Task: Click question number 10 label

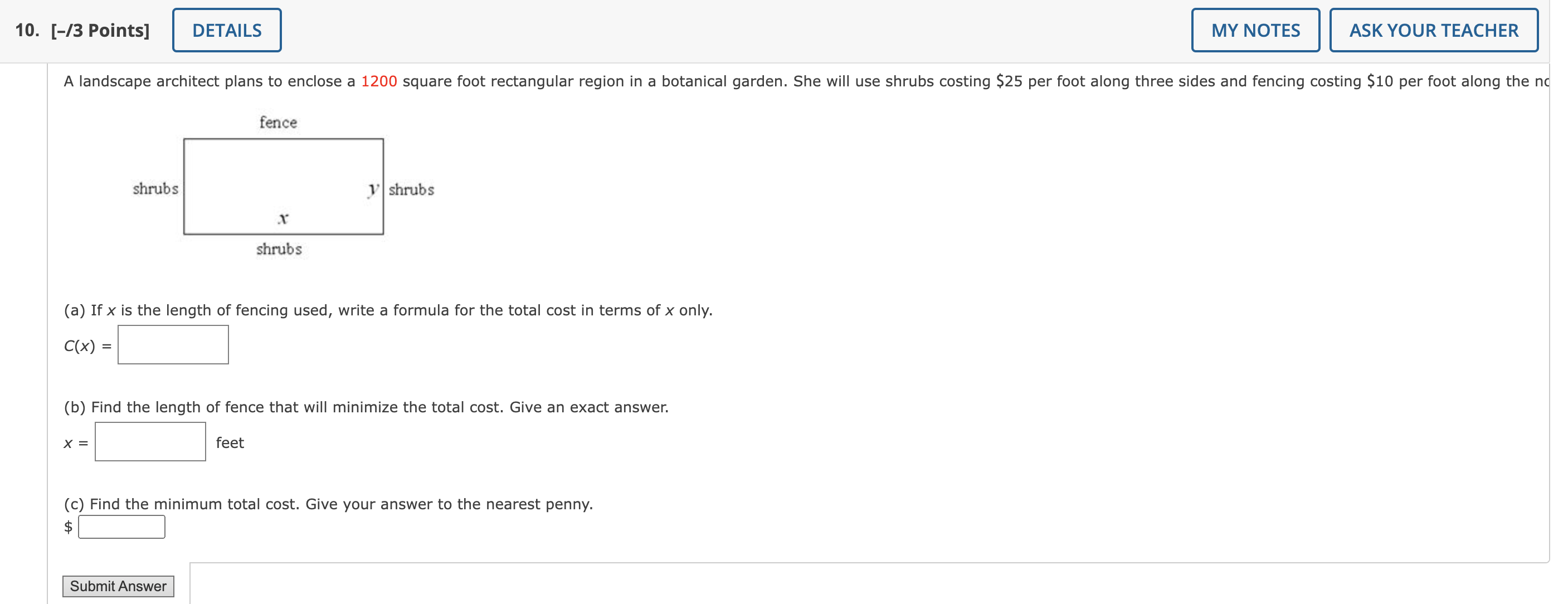Action: point(26,31)
